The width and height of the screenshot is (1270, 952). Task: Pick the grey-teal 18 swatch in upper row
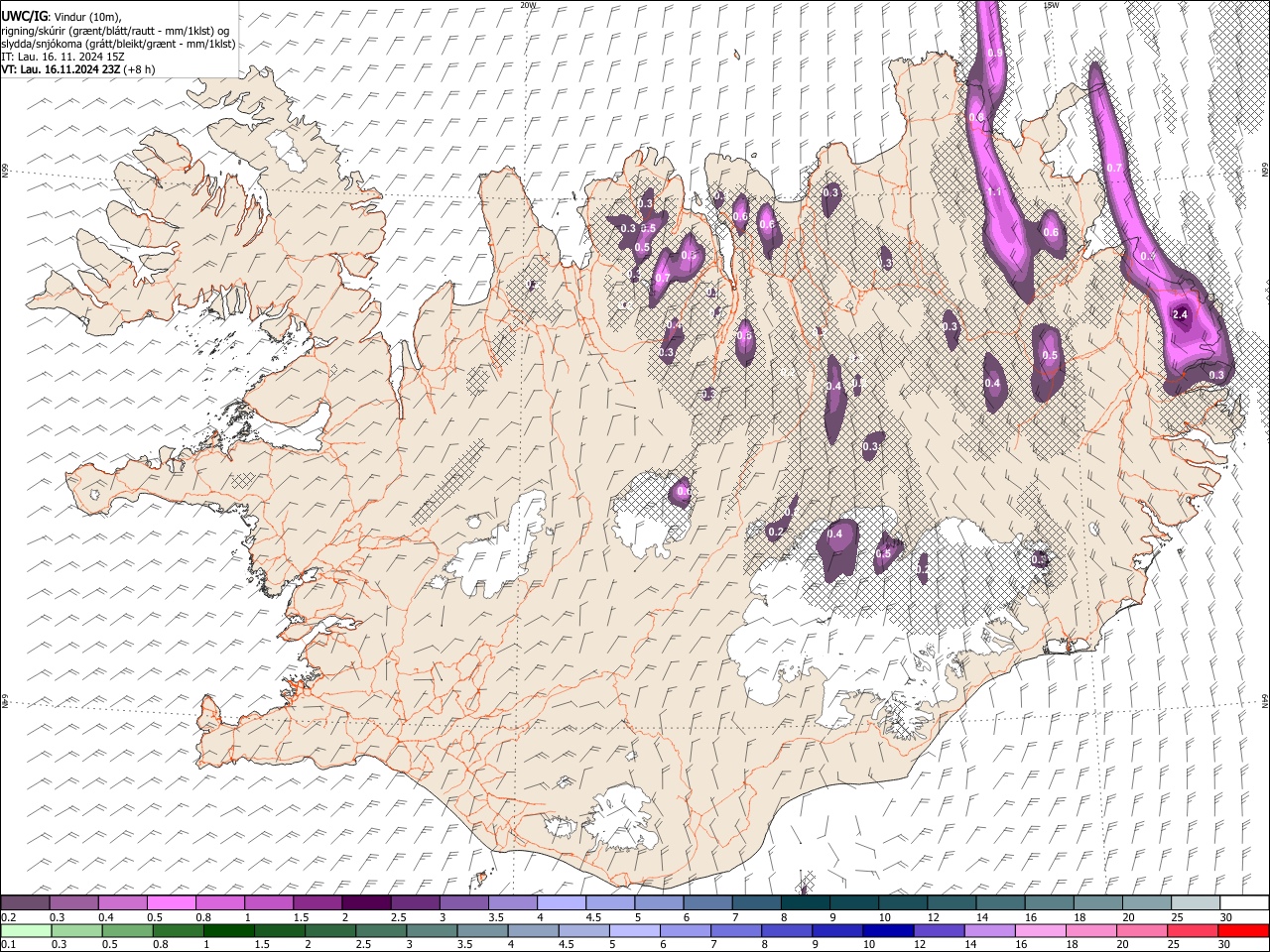point(1099,902)
